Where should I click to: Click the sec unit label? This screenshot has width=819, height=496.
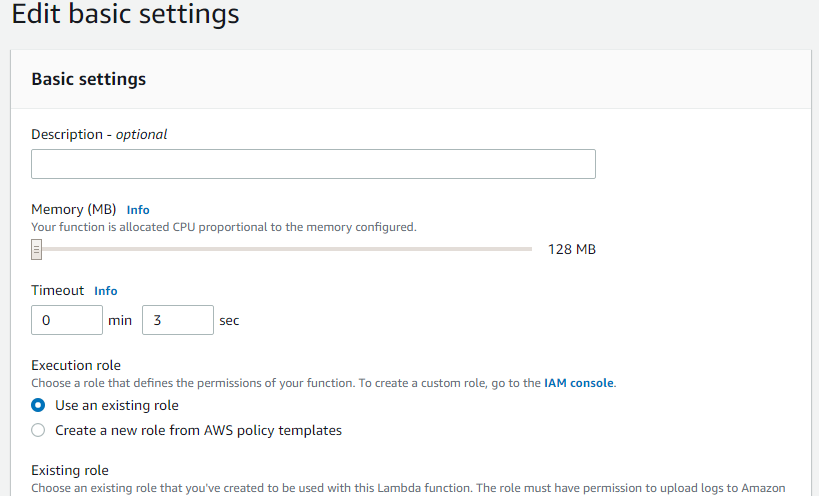click(229, 321)
